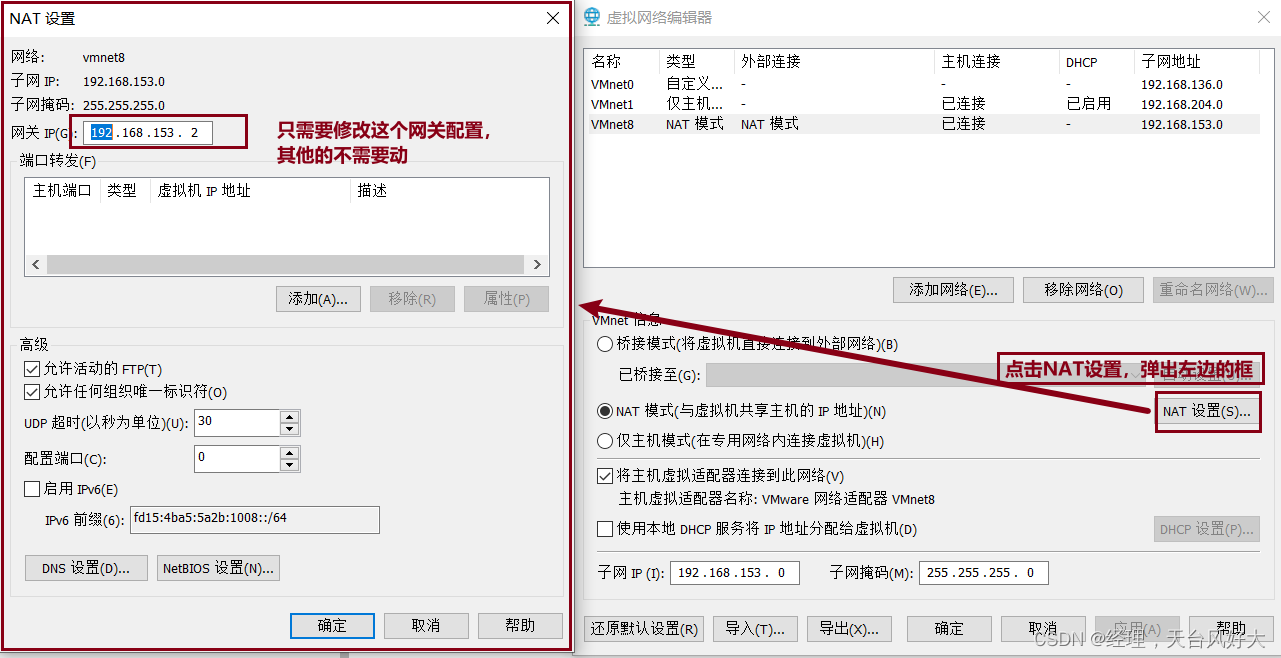
Task: Confirm NAT settings with 确定
Action: point(332,626)
